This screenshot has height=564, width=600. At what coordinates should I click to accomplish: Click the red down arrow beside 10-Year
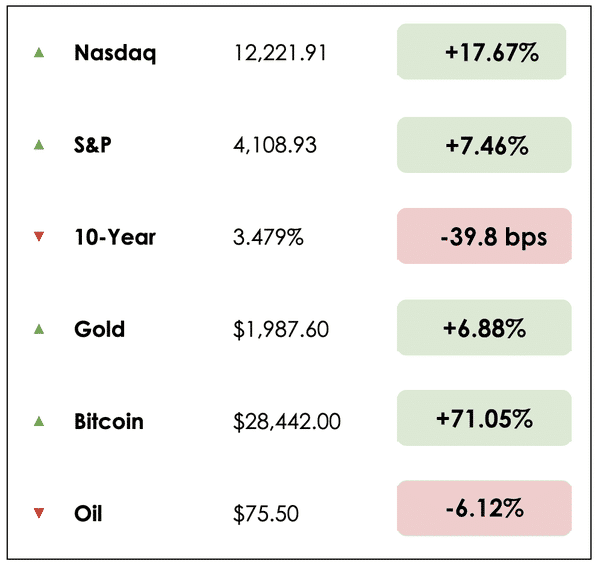39,237
